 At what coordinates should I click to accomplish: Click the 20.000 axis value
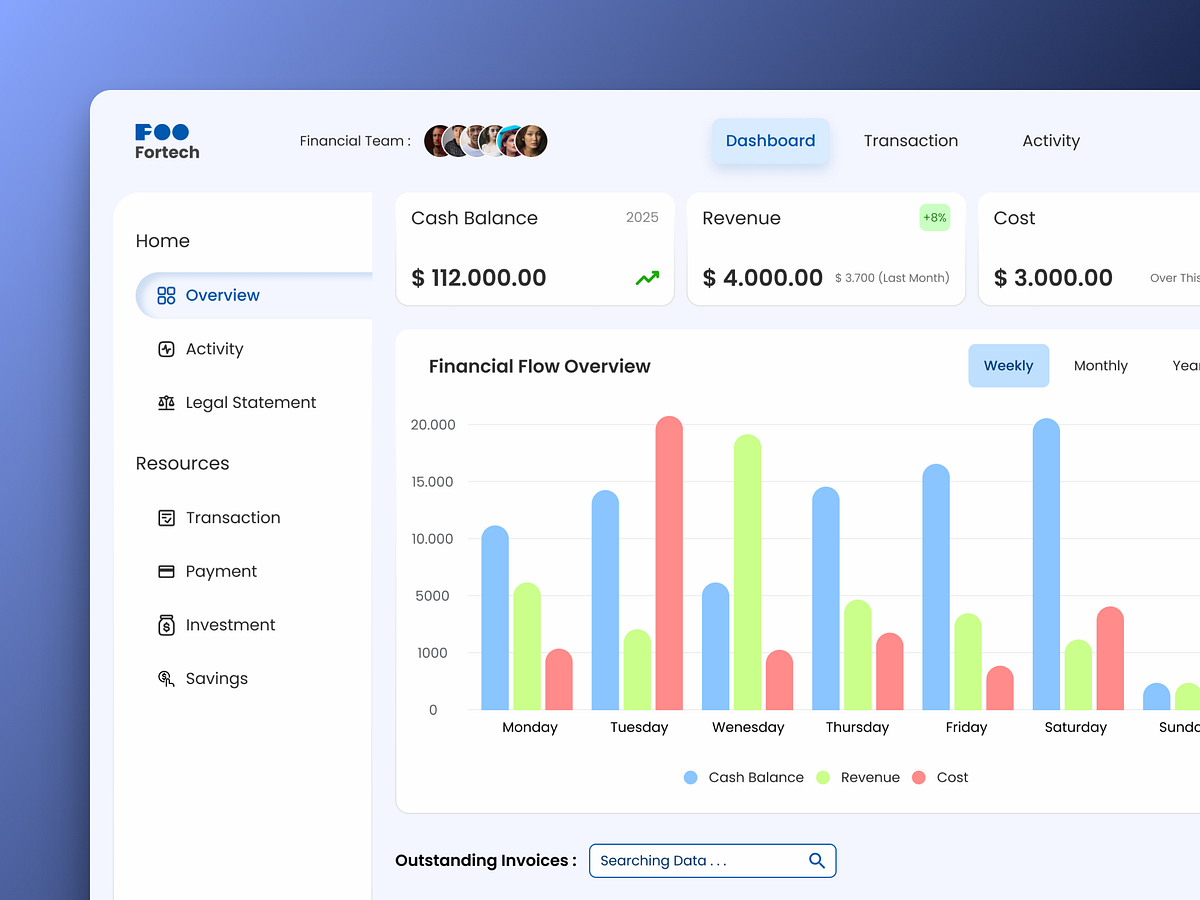[x=433, y=425]
